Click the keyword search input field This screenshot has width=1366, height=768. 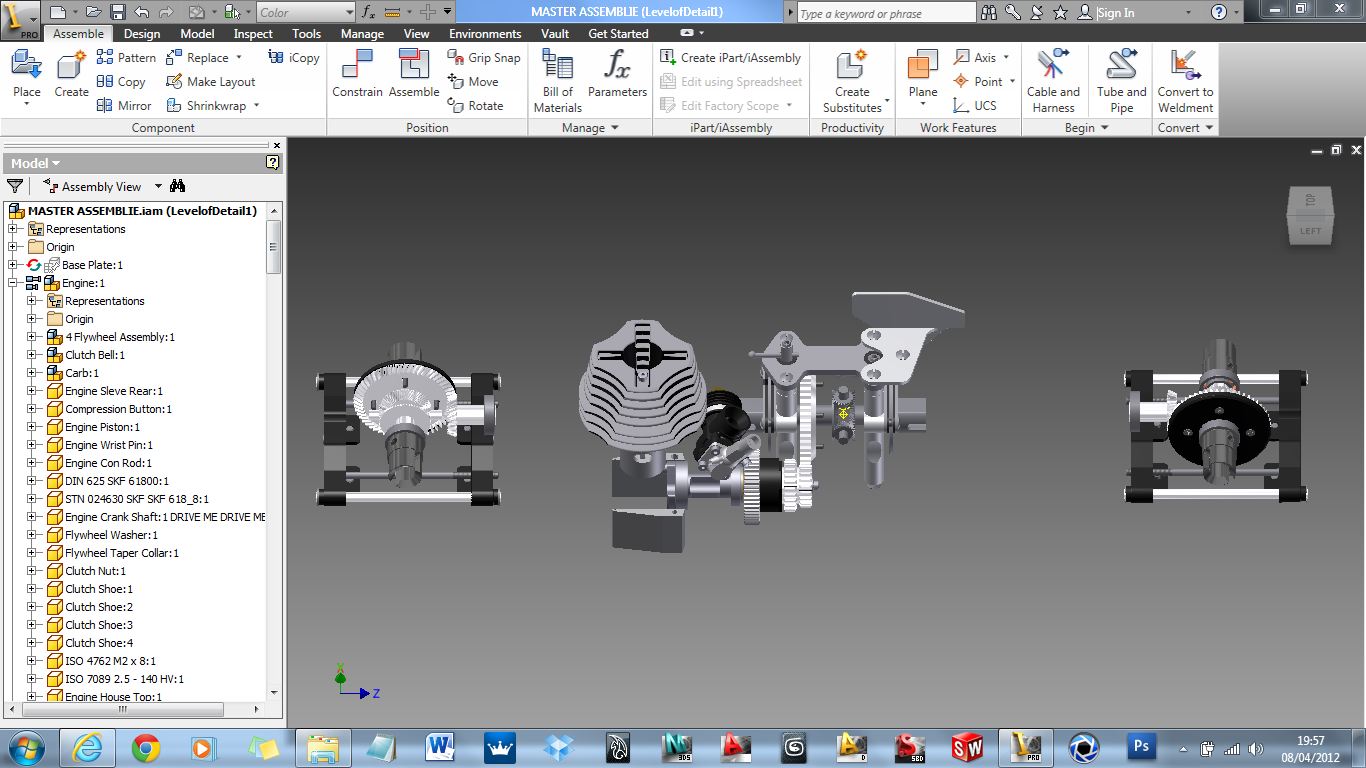click(x=887, y=13)
